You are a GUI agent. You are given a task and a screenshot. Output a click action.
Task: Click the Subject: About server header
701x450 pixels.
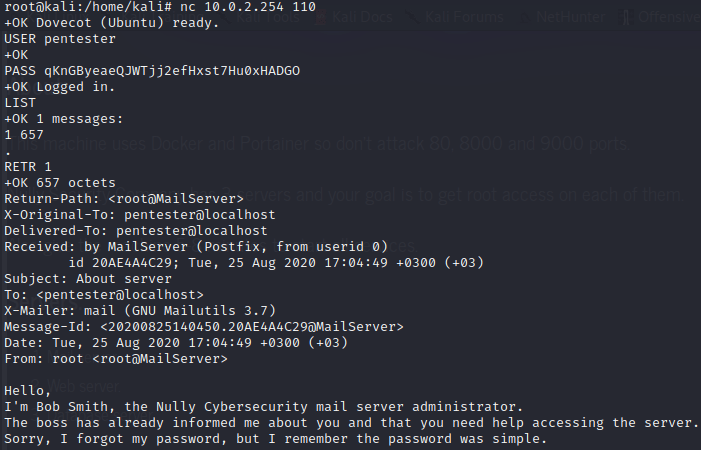(x=88, y=278)
